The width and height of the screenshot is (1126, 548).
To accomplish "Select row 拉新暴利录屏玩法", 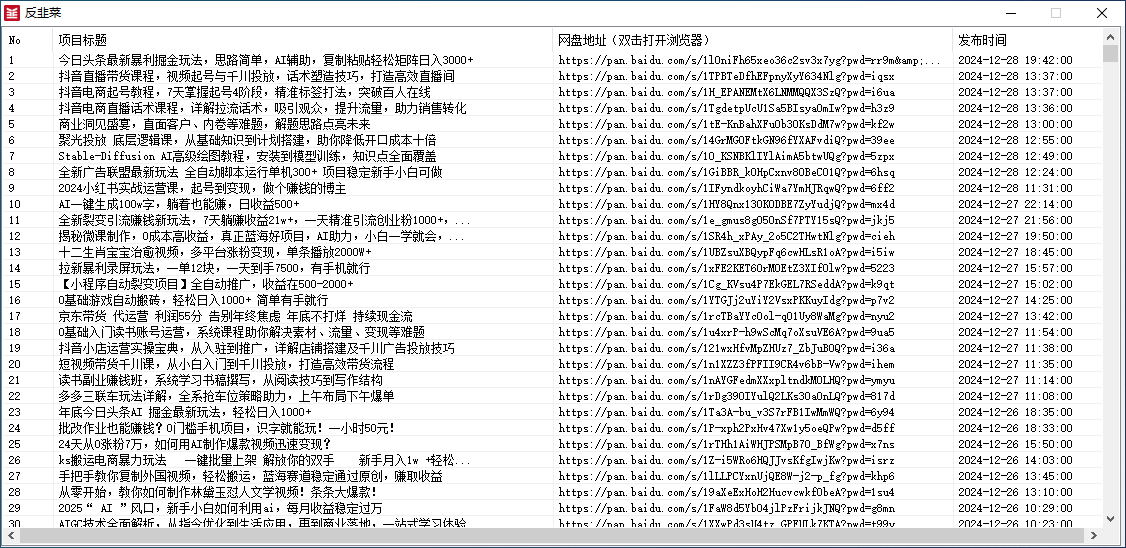I will 552,269.
